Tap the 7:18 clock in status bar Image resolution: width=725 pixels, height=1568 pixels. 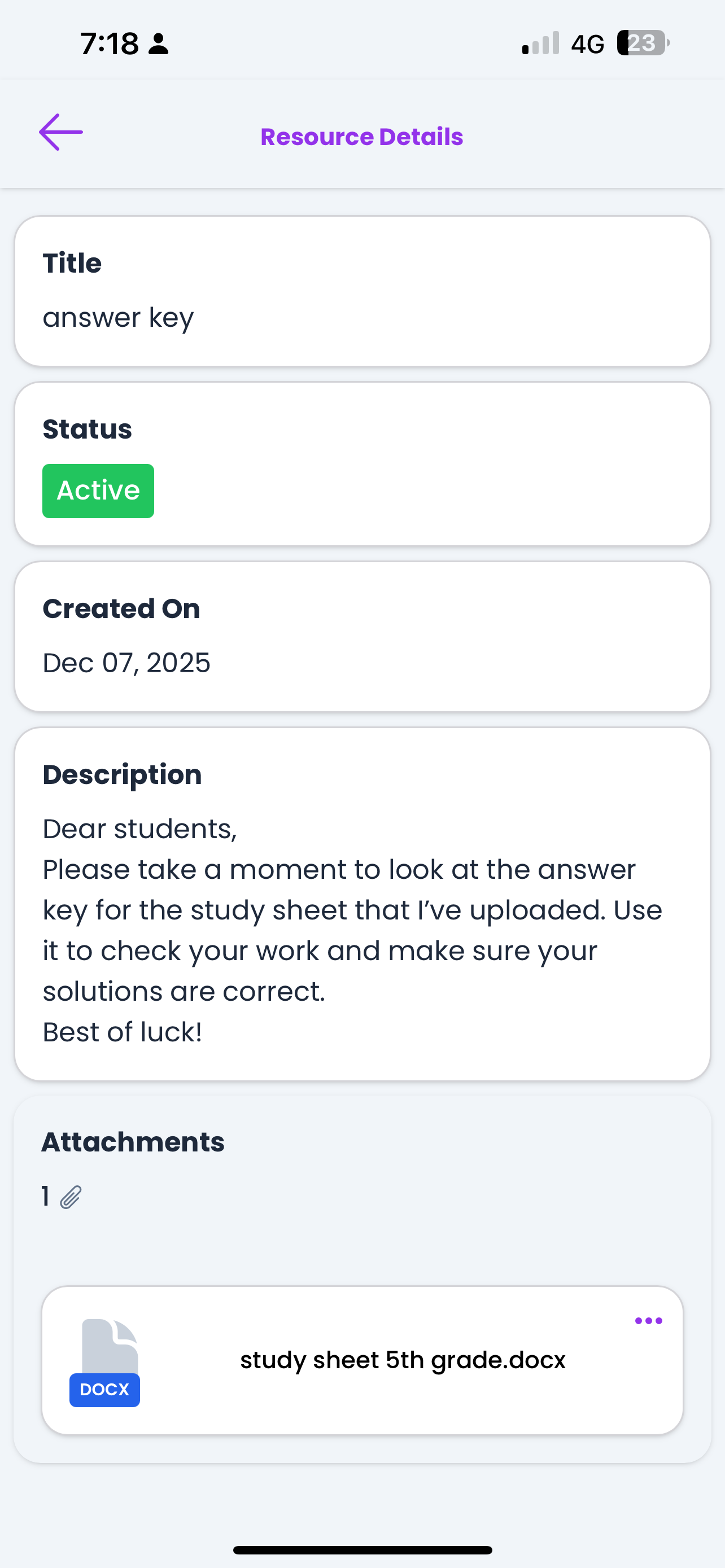pyautogui.click(x=110, y=44)
